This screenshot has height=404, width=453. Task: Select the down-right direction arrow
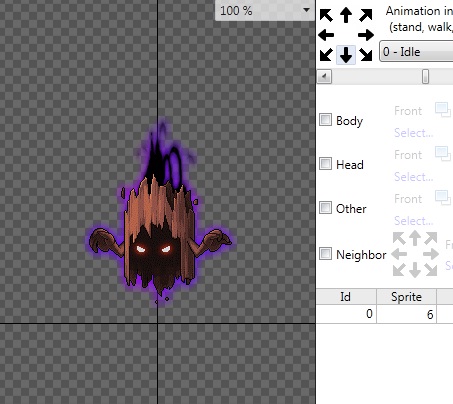(x=366, y=55)
